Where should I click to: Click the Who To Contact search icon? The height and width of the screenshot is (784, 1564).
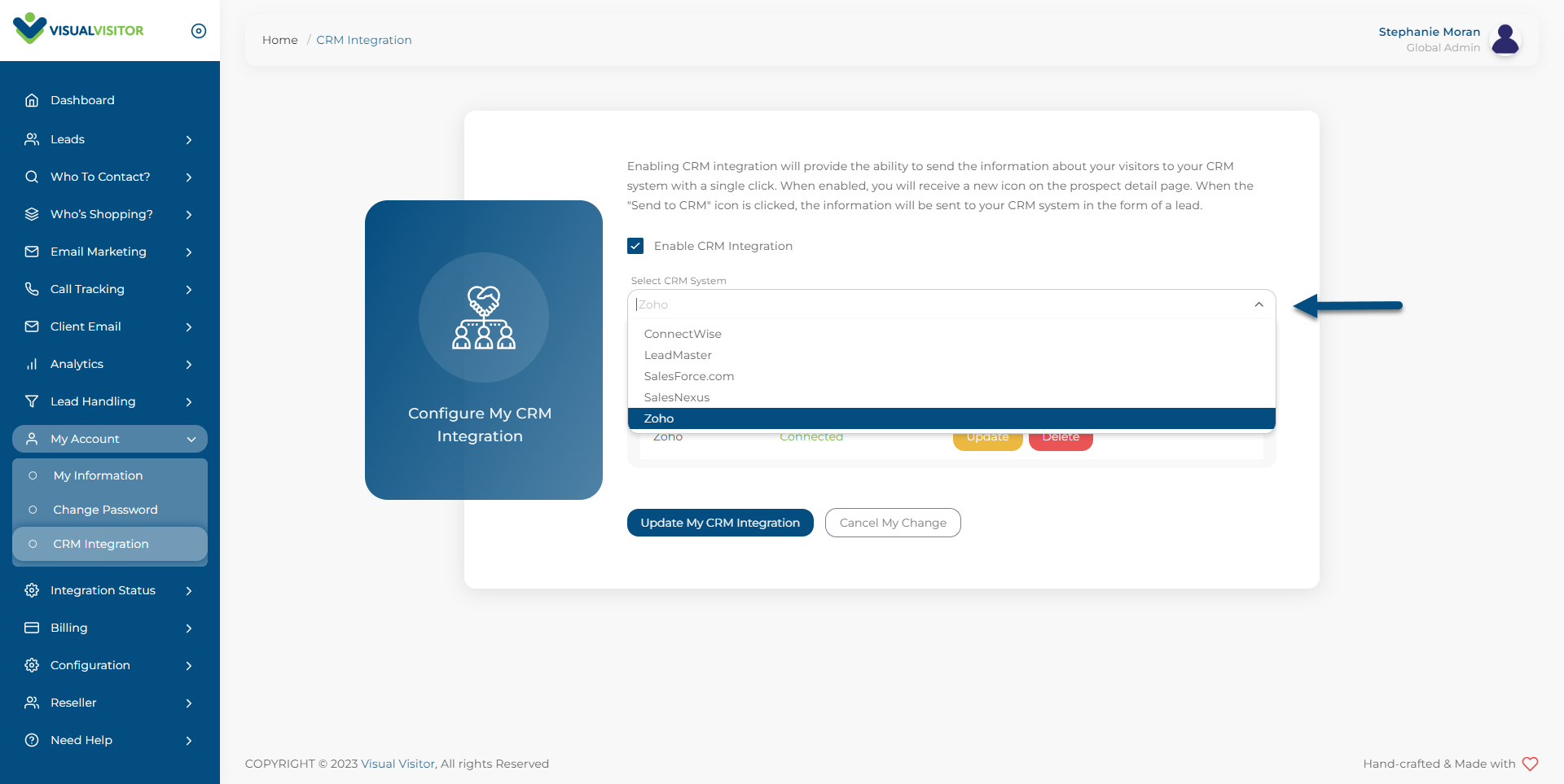point(32,177)
